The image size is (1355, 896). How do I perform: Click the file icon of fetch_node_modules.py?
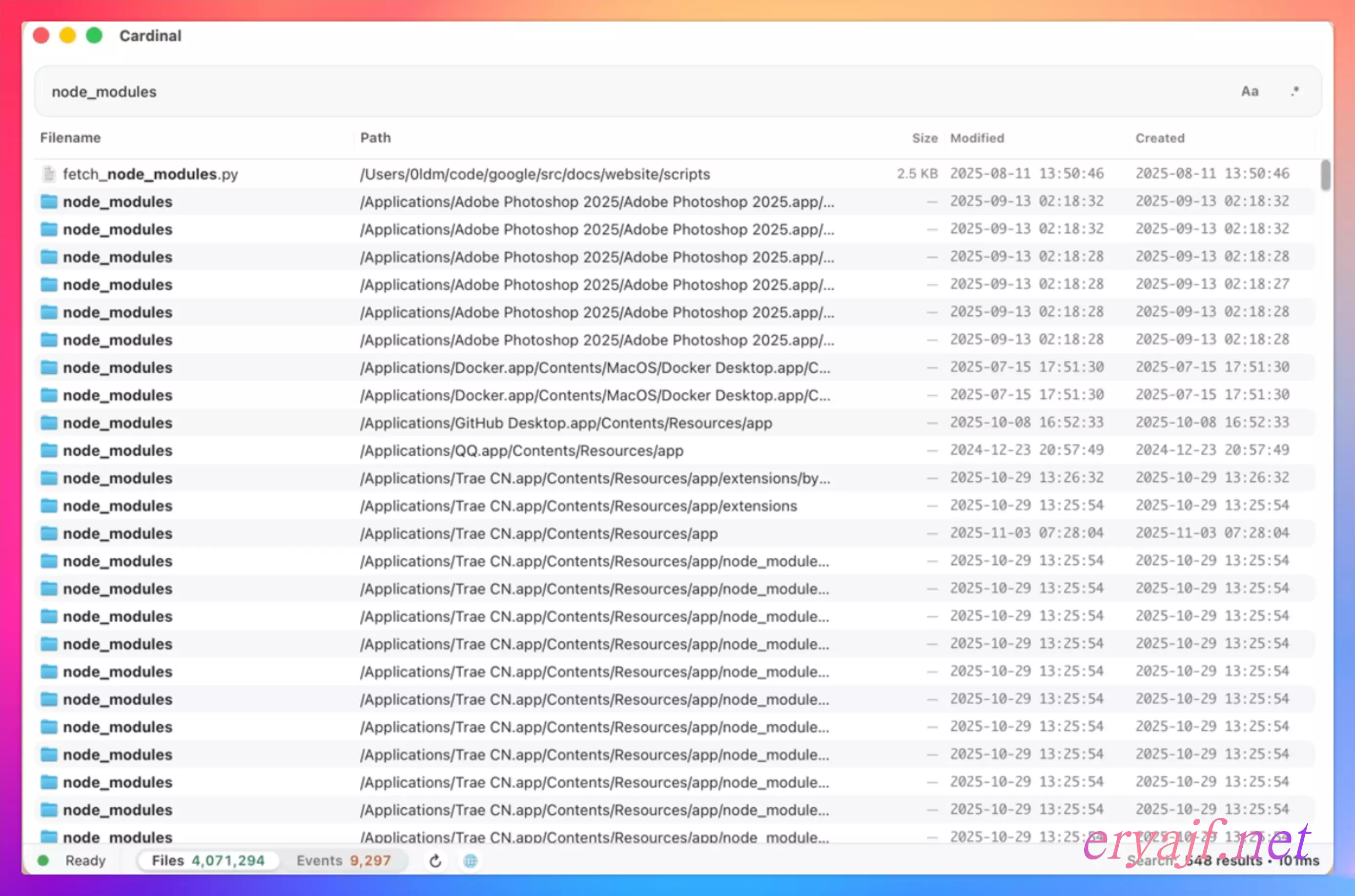coord(49,174)
